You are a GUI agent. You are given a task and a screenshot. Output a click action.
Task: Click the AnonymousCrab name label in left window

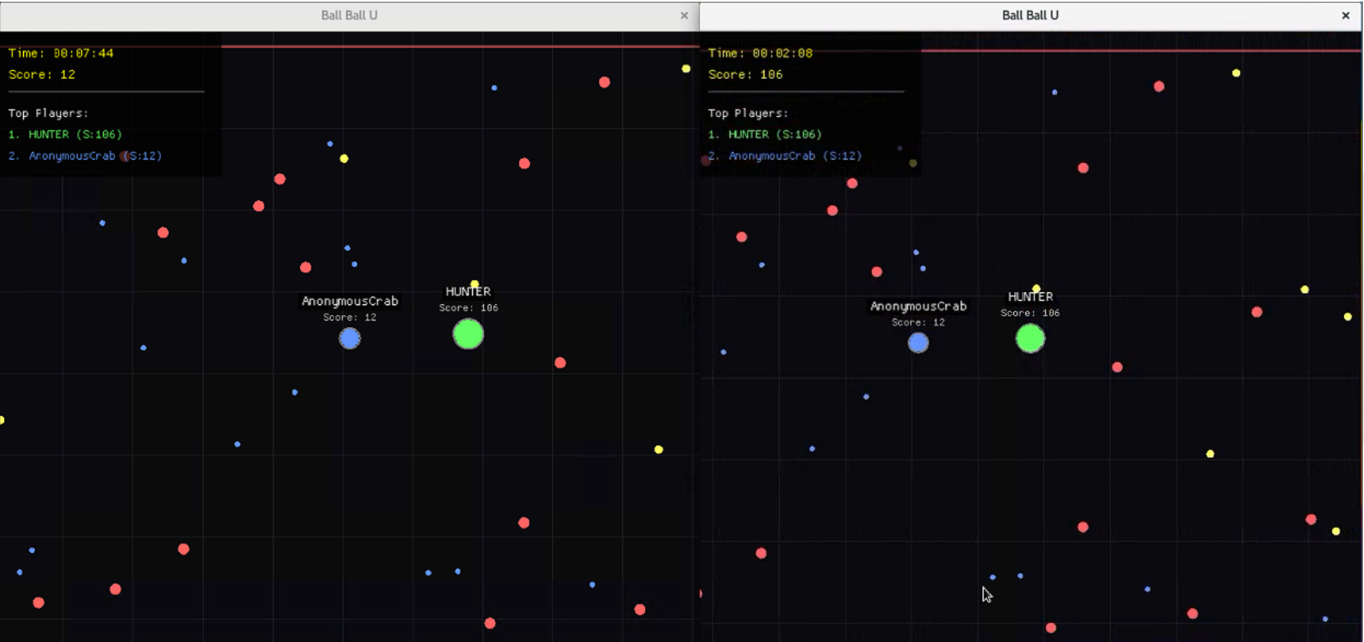[x=350, y=301]
